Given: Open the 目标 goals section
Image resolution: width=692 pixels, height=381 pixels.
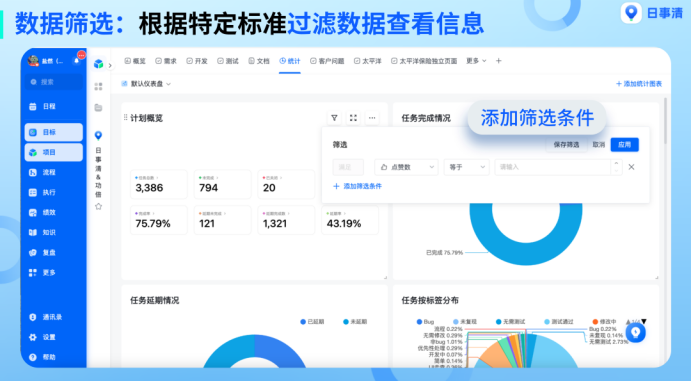Looking at the screenshot, I should (x=53, y=132).
